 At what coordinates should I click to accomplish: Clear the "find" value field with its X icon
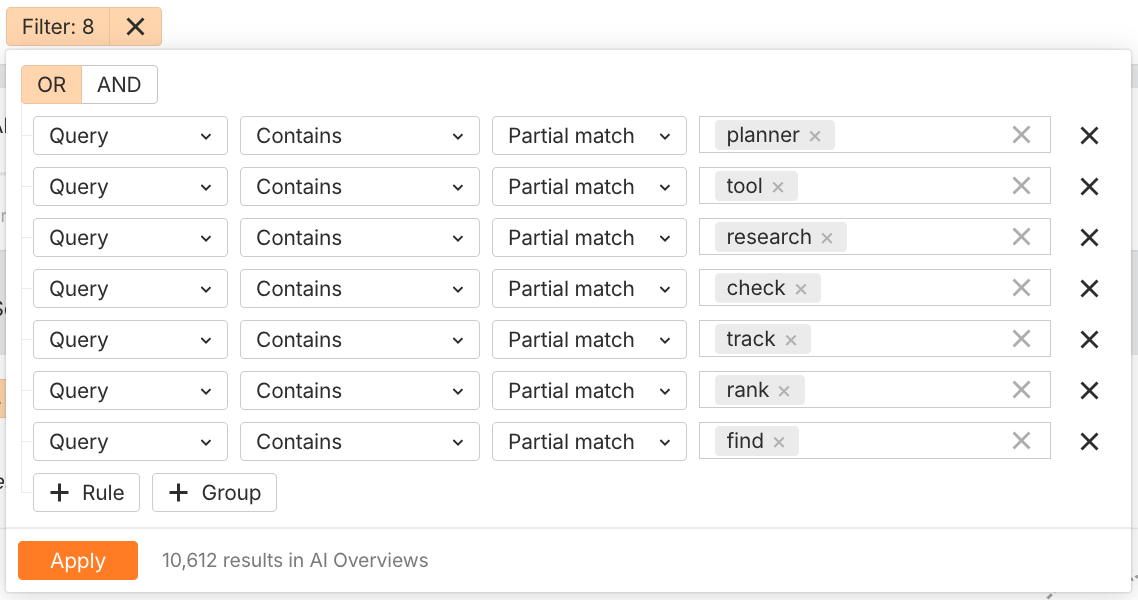point(1021,441)
